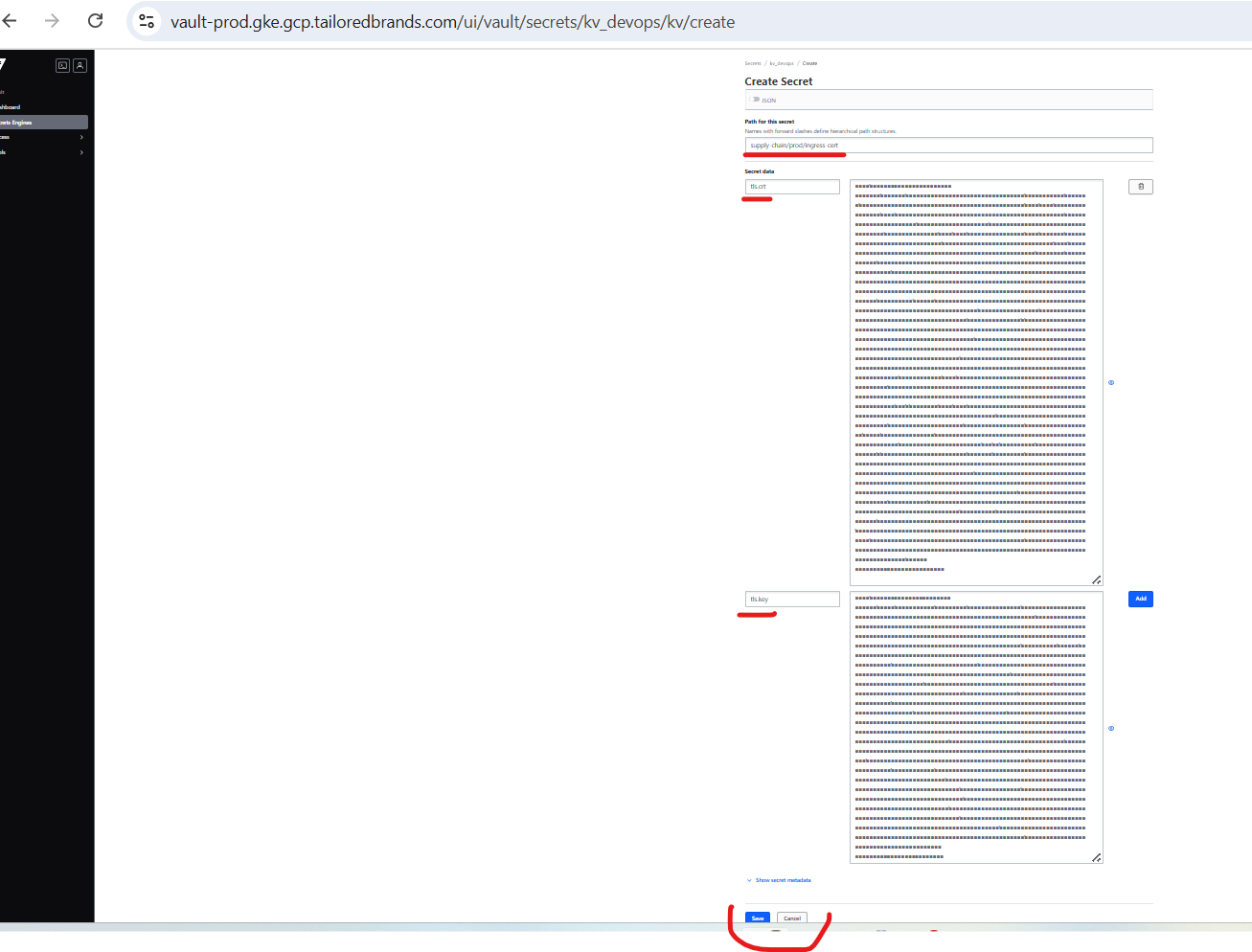Image resolution: width=1252 pixels, height=952 pixels.
Task: Delete the tls.crt entry via the trash icon
Action: [1140, 186]
